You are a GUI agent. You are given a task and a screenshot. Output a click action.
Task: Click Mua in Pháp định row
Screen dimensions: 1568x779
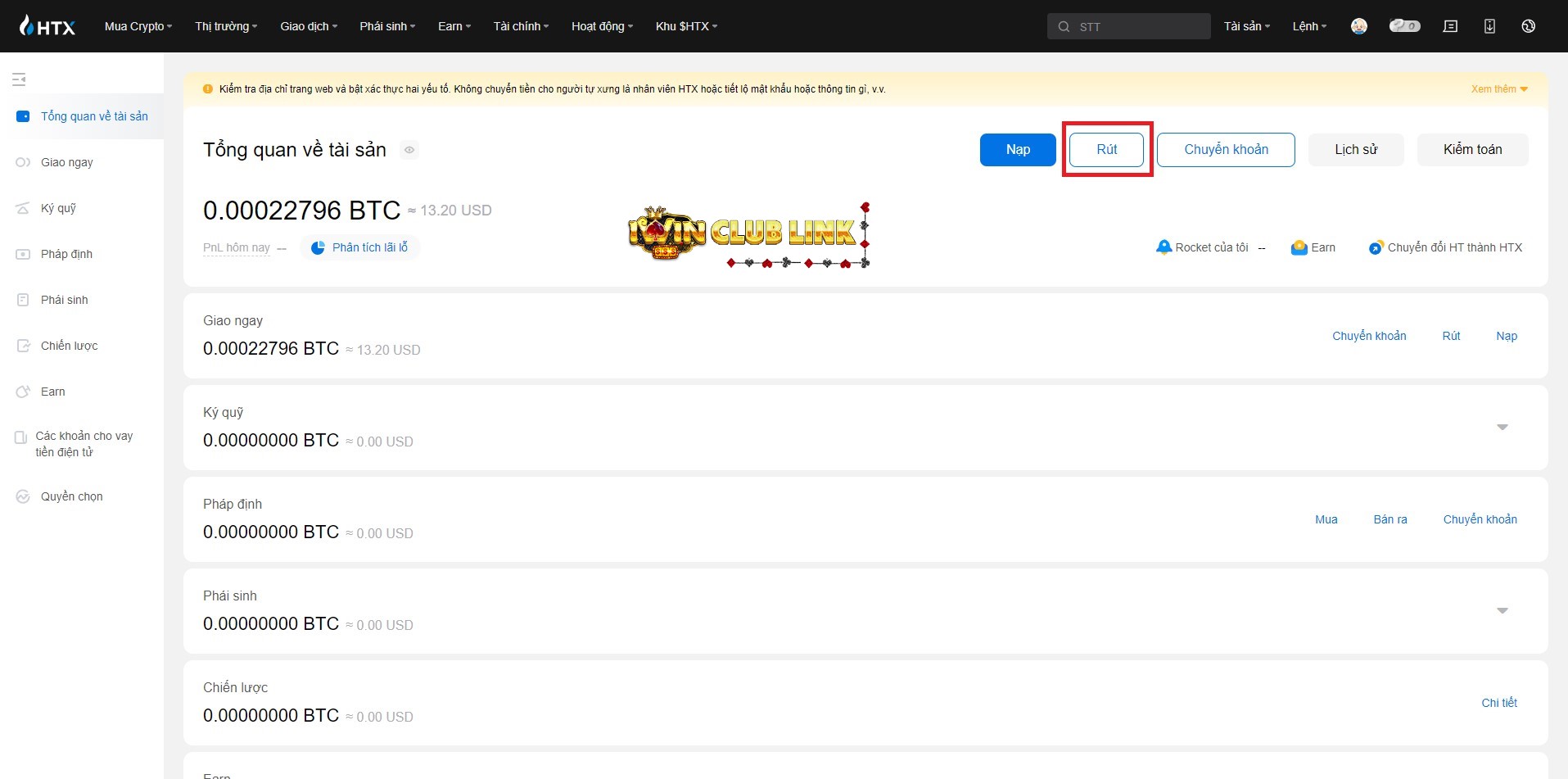1326,519
